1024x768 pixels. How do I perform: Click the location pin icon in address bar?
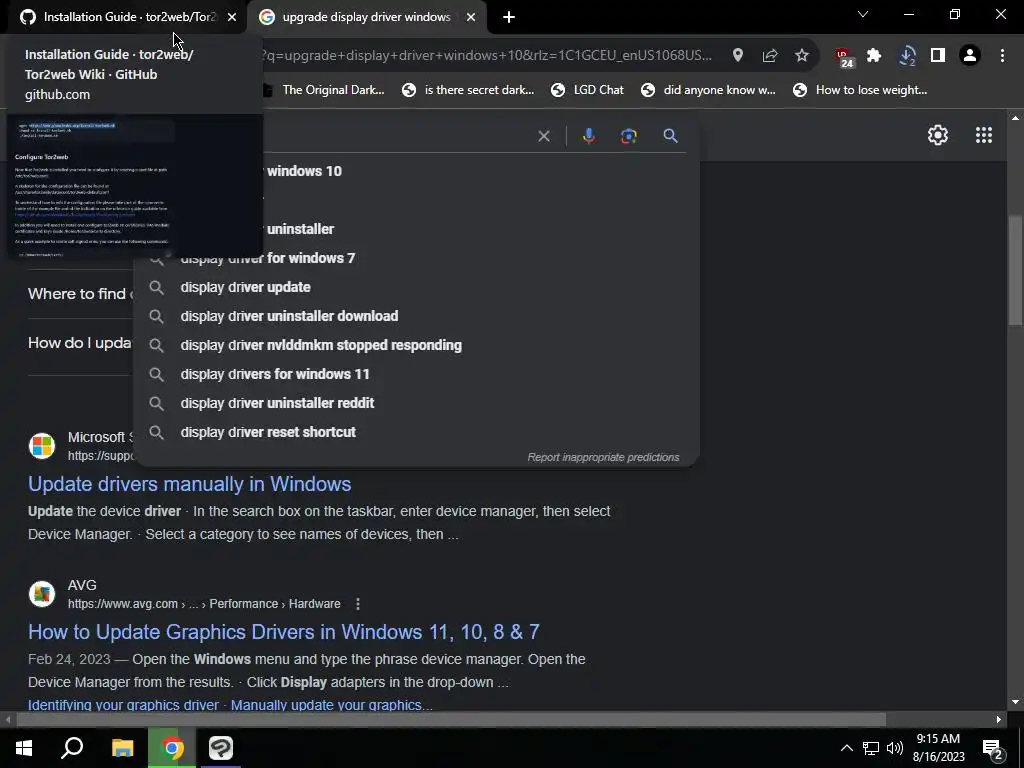click(x=738, y=56)
